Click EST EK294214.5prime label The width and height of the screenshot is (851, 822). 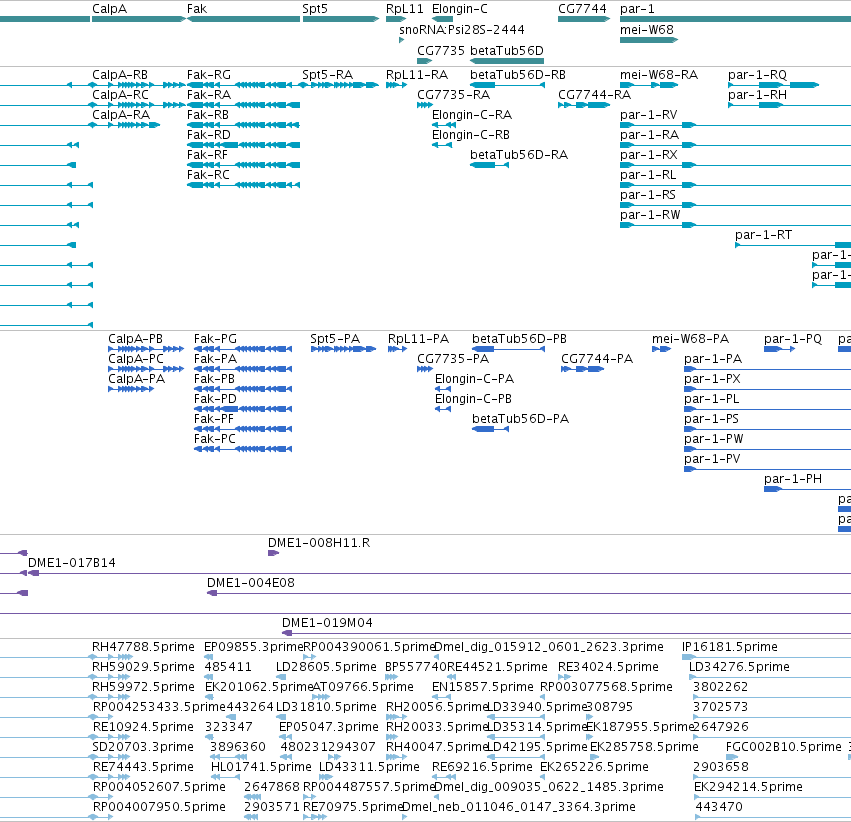point(748,787)
